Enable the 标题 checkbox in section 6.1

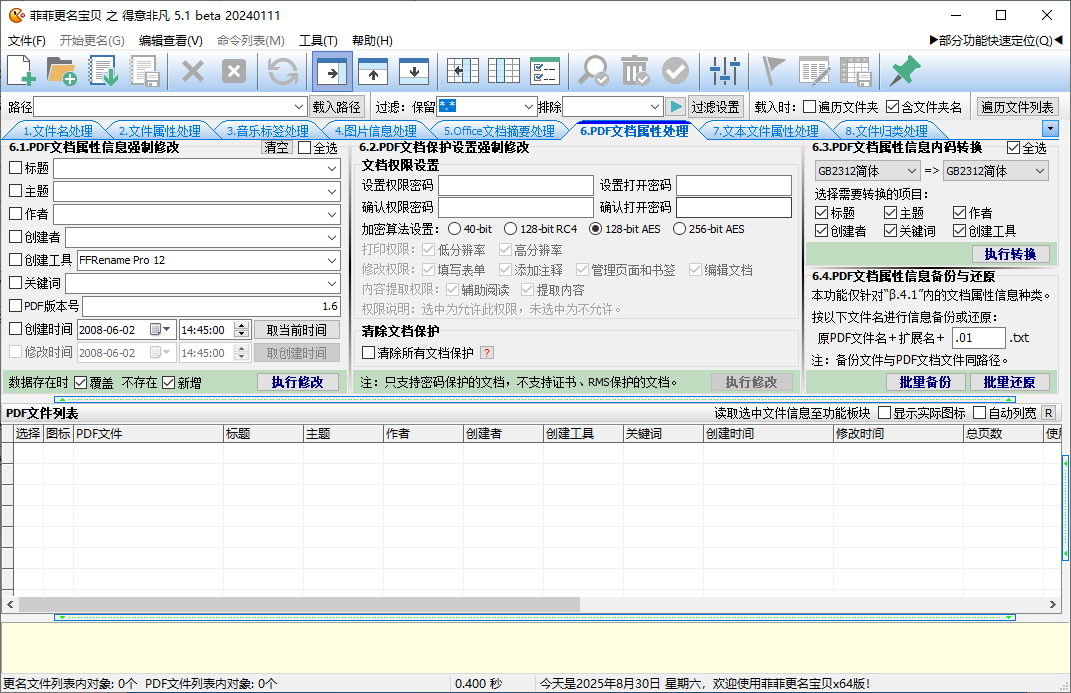[15, 168]
